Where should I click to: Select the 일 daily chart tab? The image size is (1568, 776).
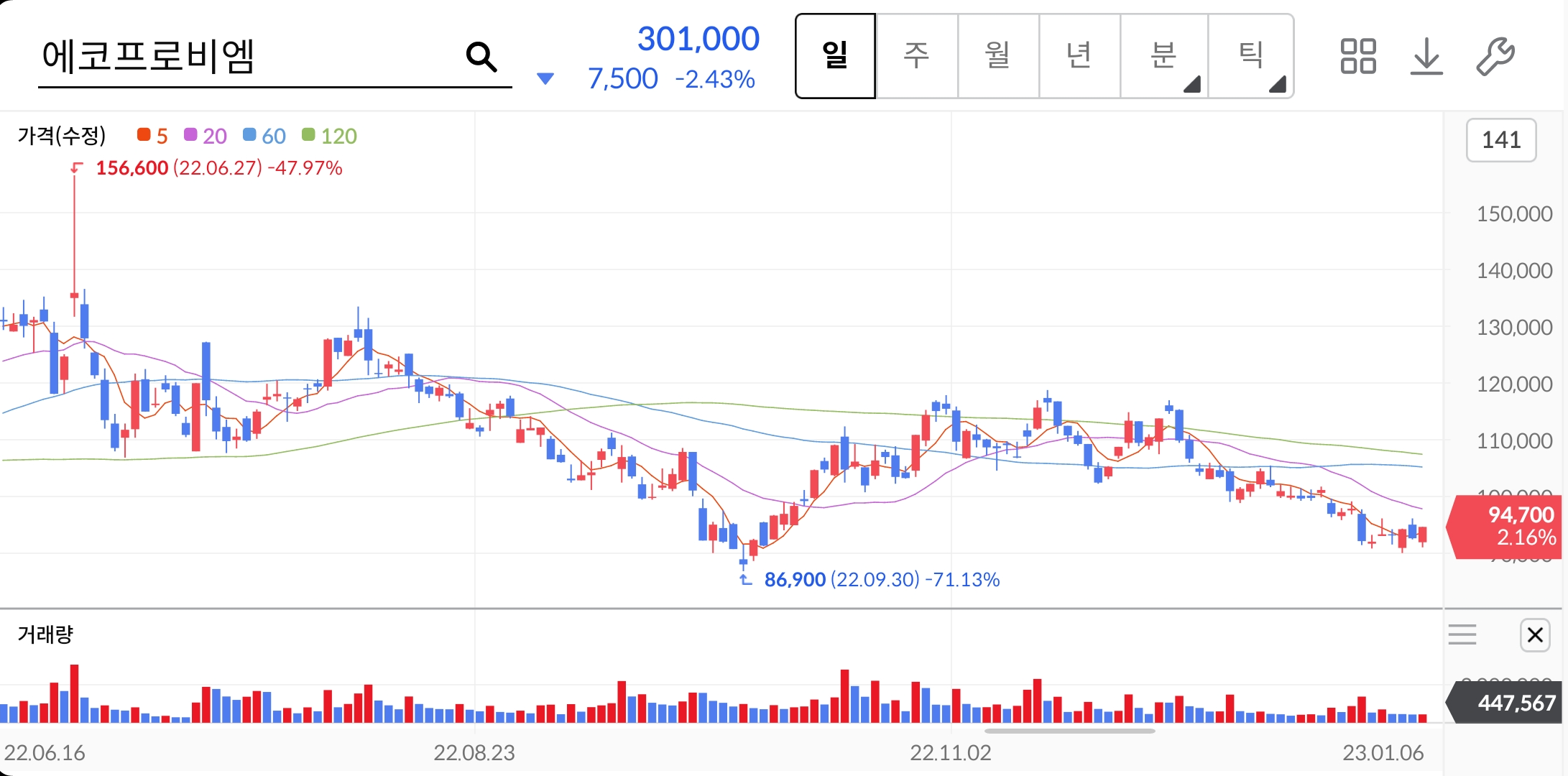coord(835,56)
